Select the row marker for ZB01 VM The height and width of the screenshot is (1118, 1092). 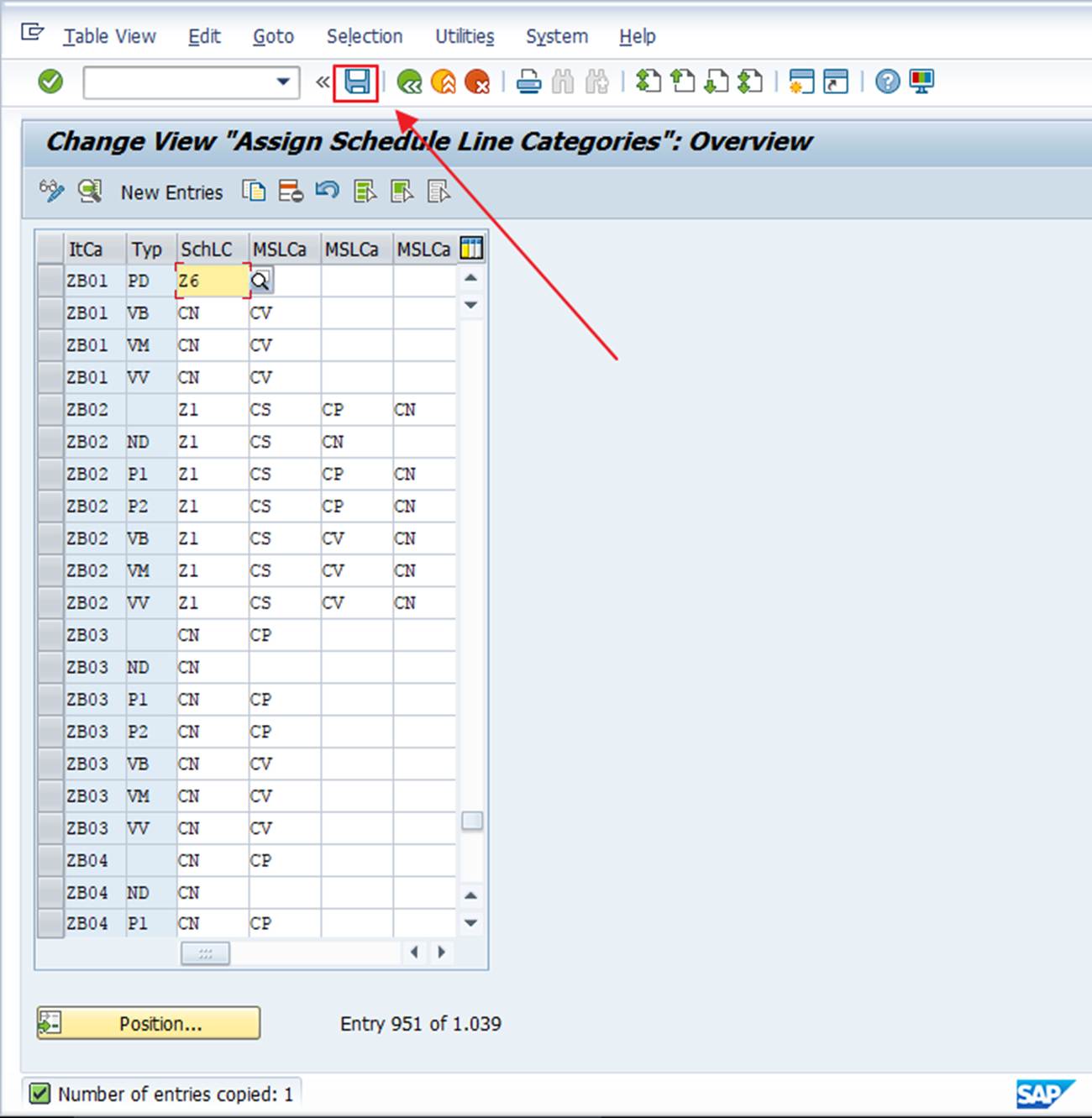[50, 344]
